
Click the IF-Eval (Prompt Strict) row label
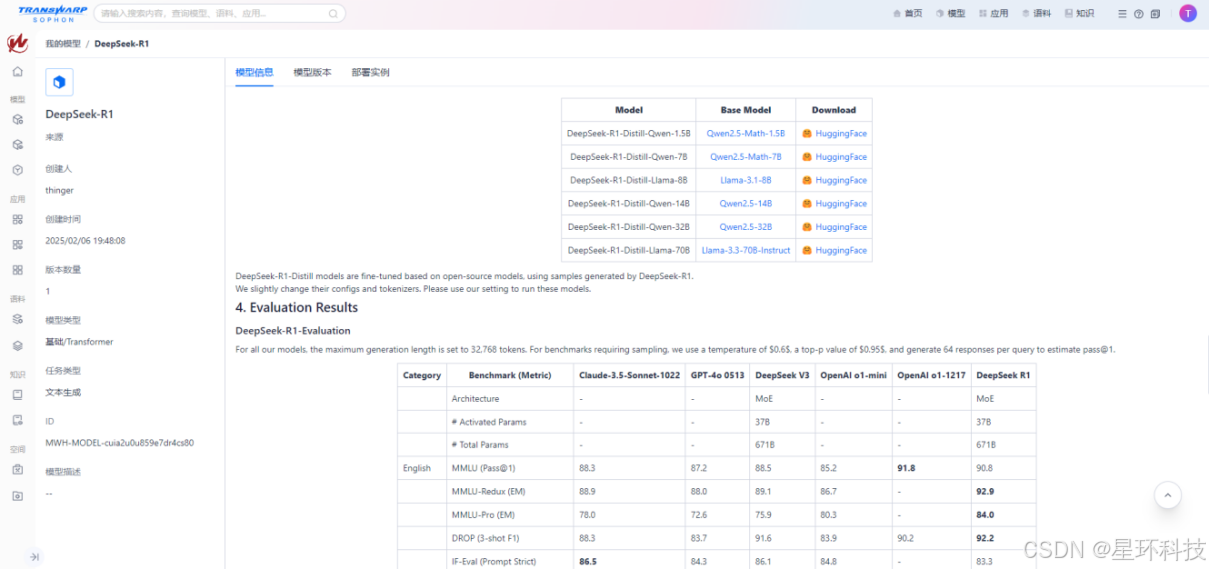pos(494,561)
